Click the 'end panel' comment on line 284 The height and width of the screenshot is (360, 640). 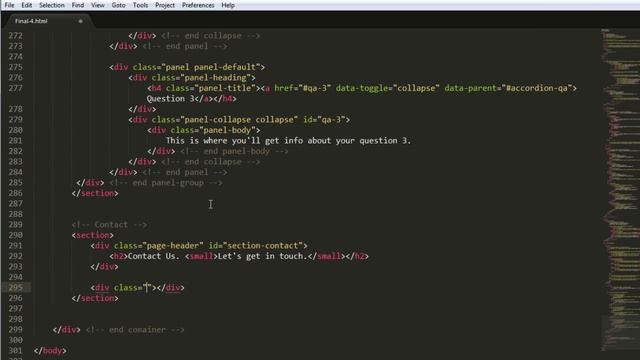coord(184,172)
